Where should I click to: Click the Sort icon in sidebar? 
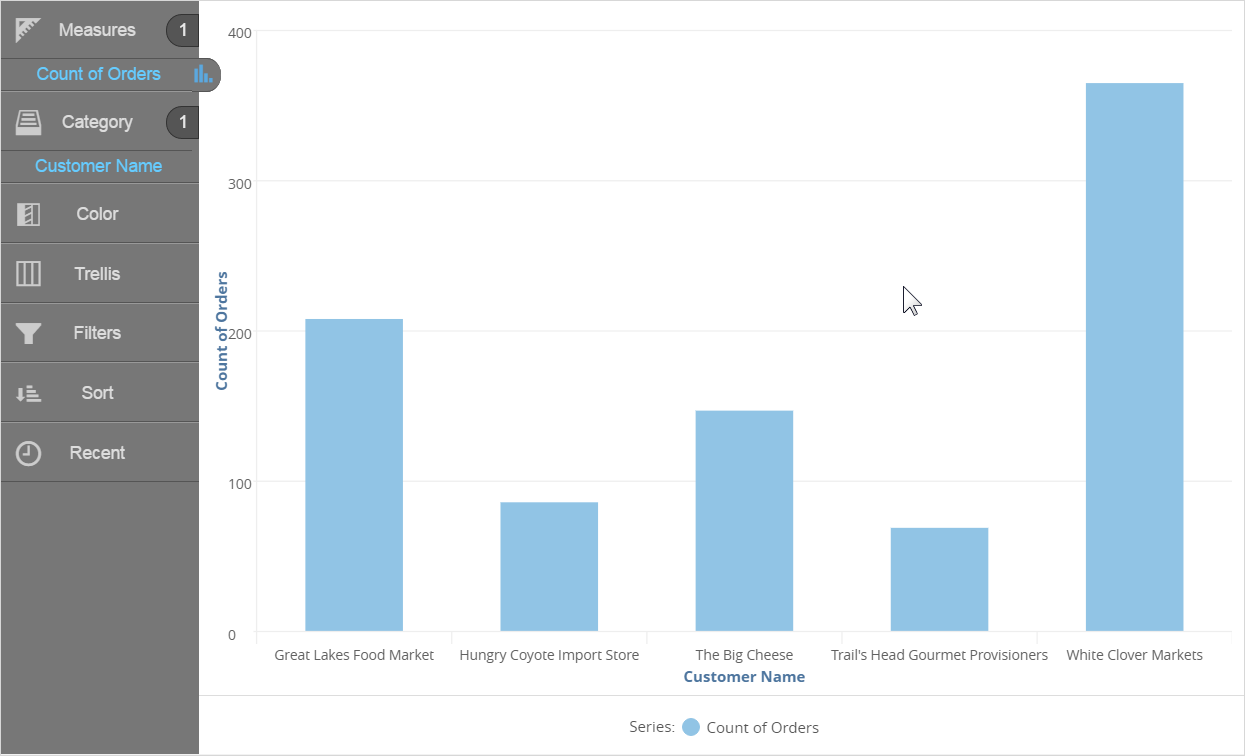point(28,393)
